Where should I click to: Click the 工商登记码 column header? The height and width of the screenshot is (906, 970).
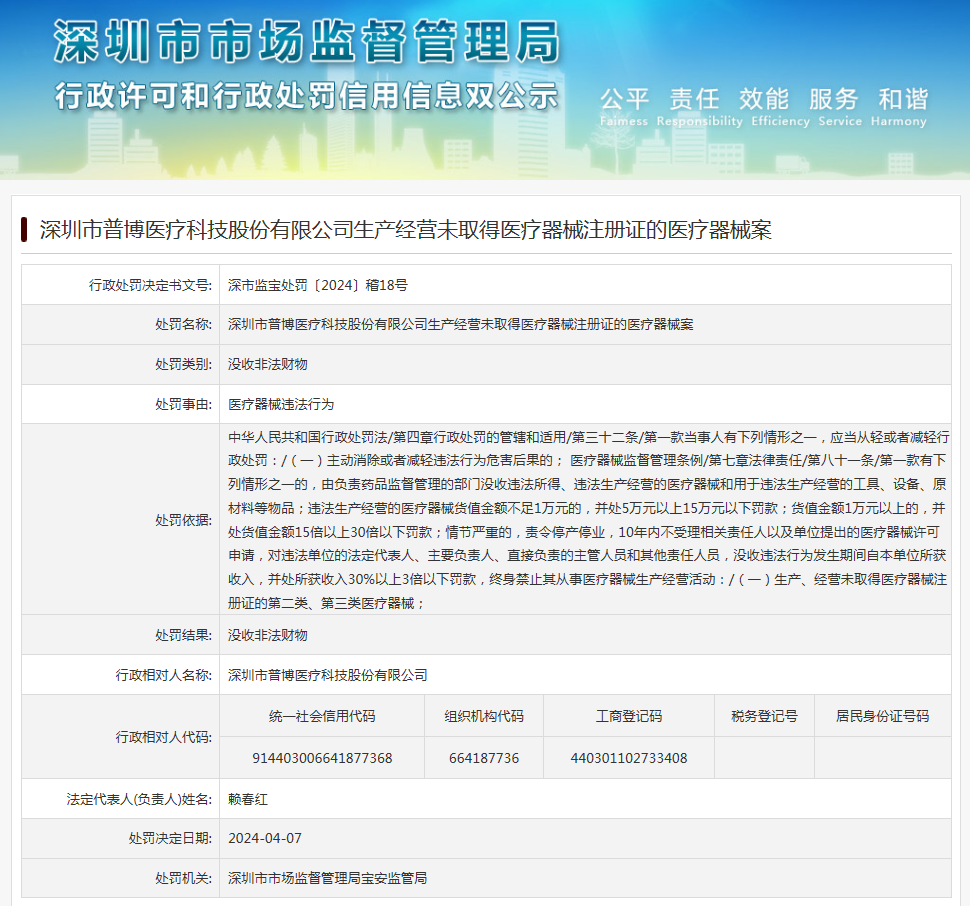click(x=629, y=716)
